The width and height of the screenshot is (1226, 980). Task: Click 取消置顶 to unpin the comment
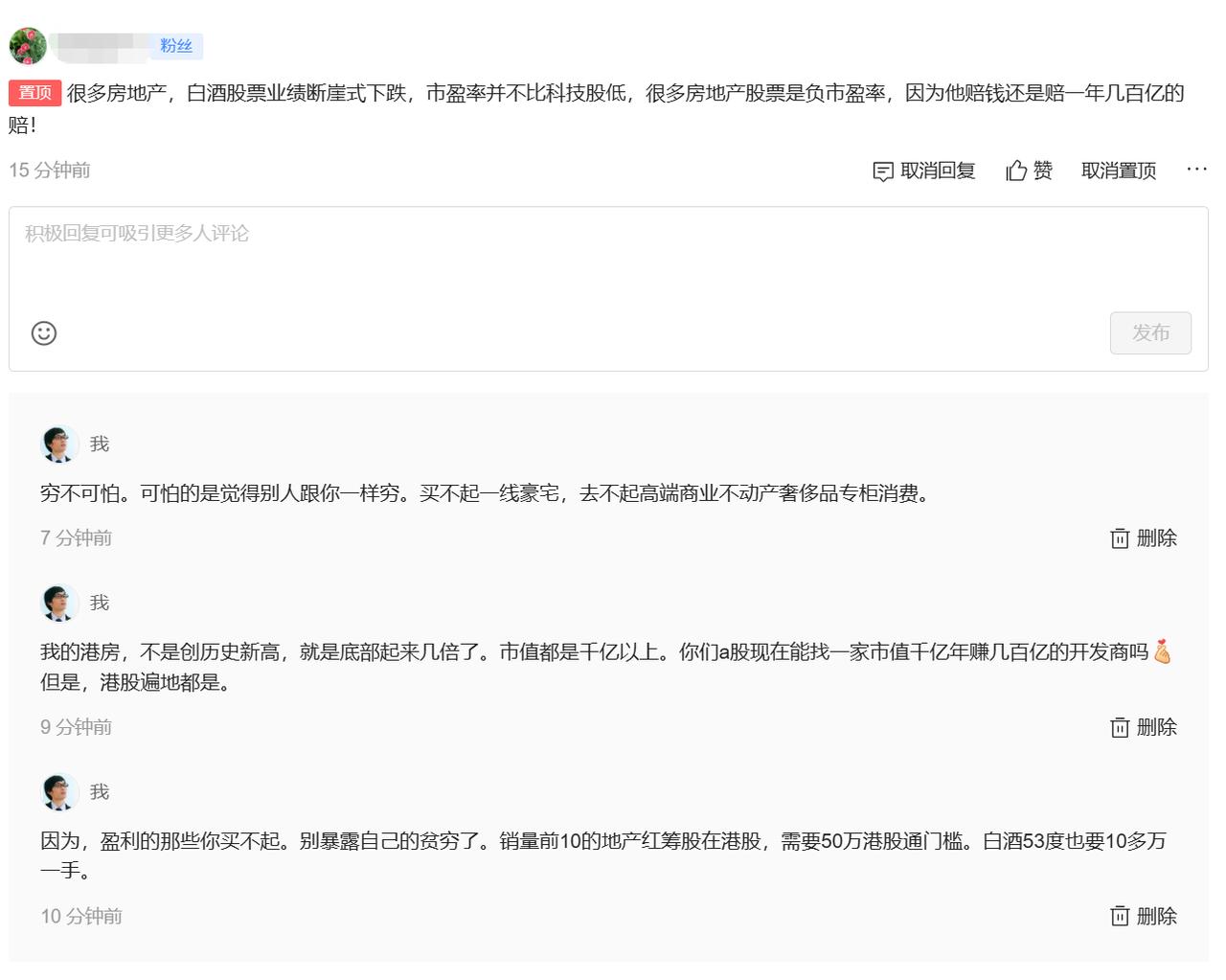click(1119, 171)
